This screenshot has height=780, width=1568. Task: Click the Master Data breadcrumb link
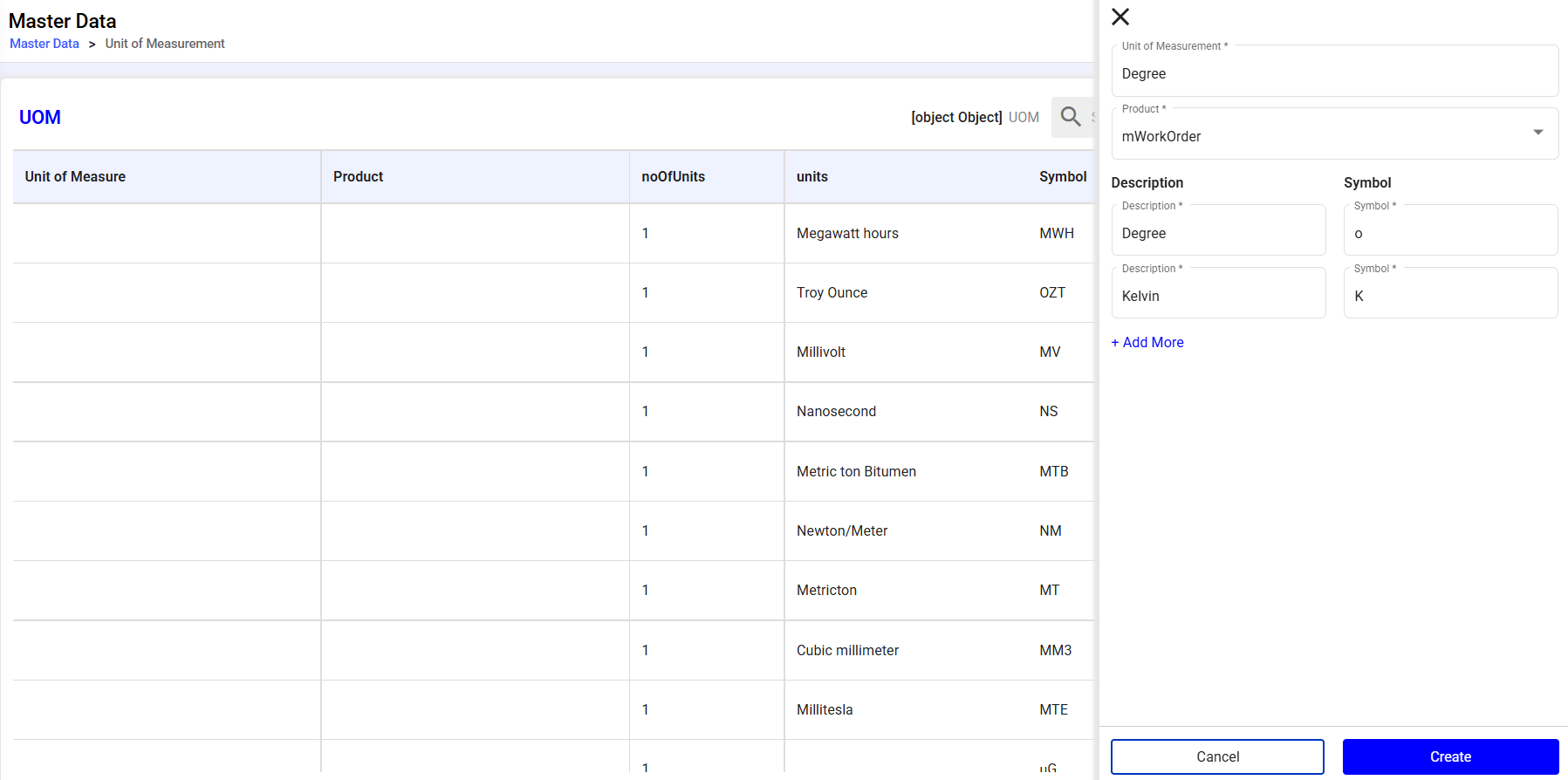coord(45,44)
